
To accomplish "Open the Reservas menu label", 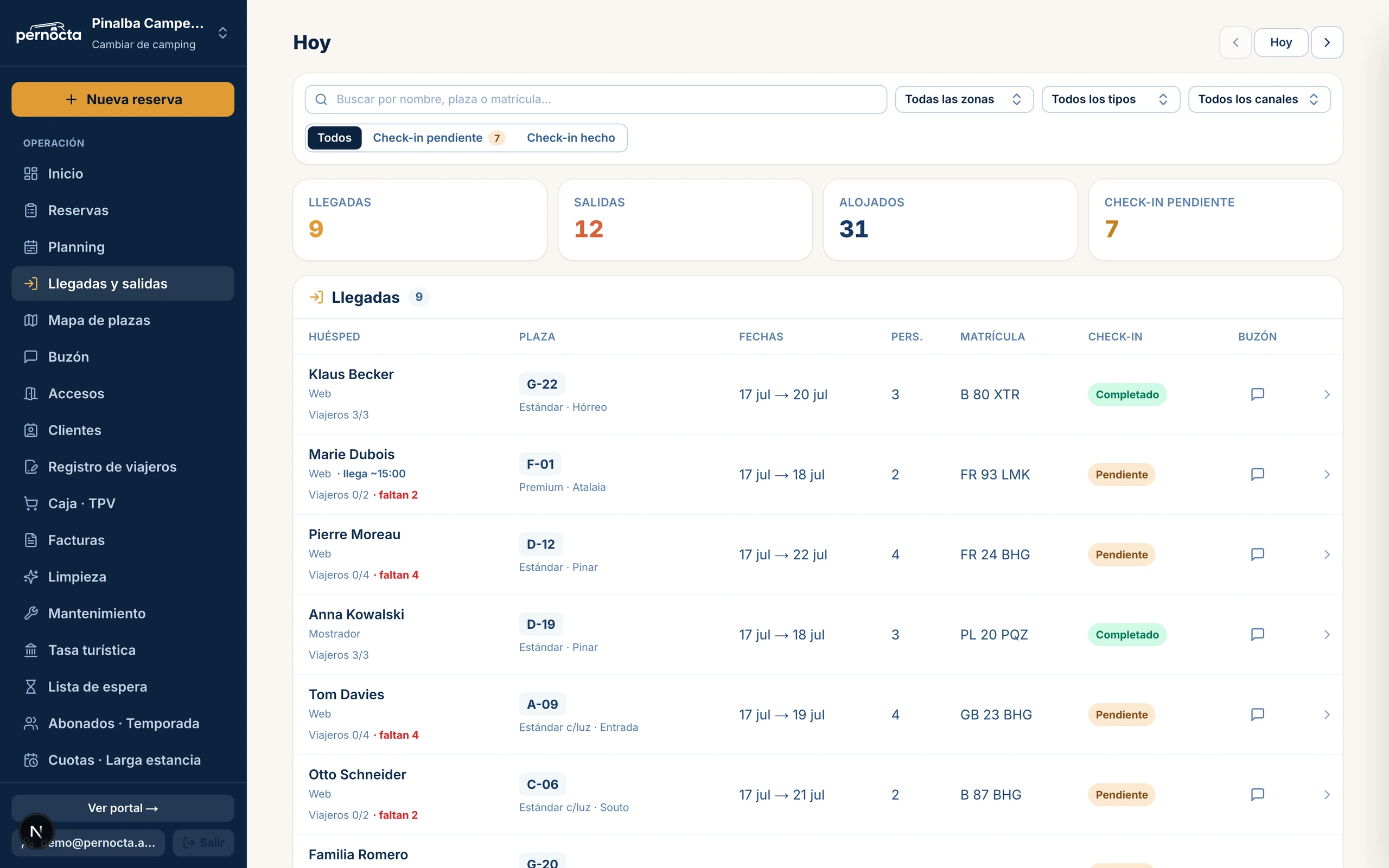I will coord(78,210).
